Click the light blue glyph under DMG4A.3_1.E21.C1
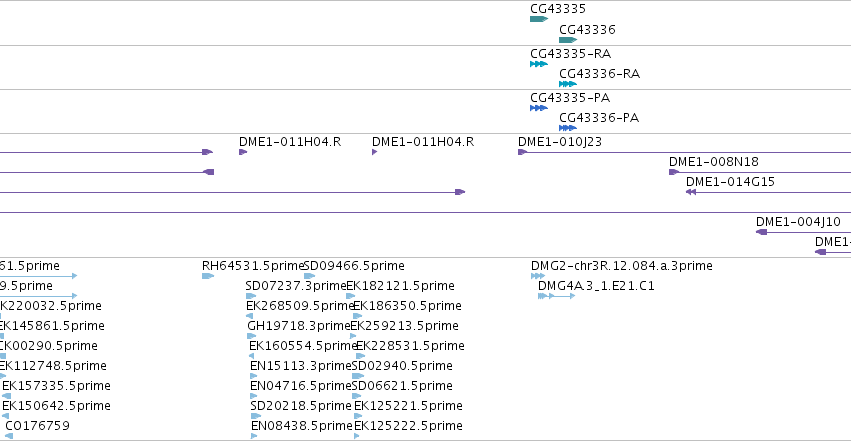This screenshot has height=441, width=851. click(x=556, y=296)
